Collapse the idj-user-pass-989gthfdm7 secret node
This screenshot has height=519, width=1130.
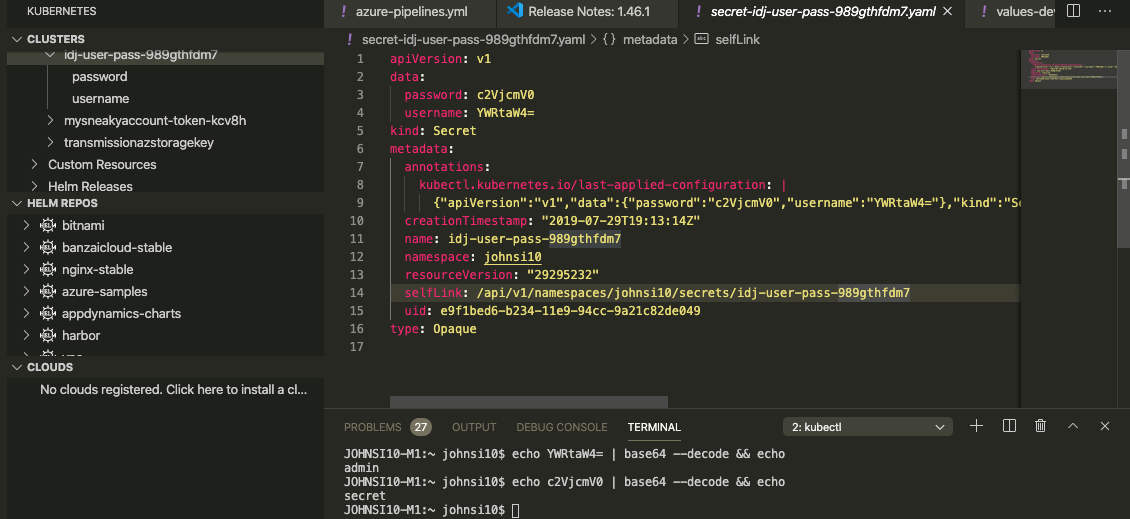pyautogui.click(x=49, y=55)
